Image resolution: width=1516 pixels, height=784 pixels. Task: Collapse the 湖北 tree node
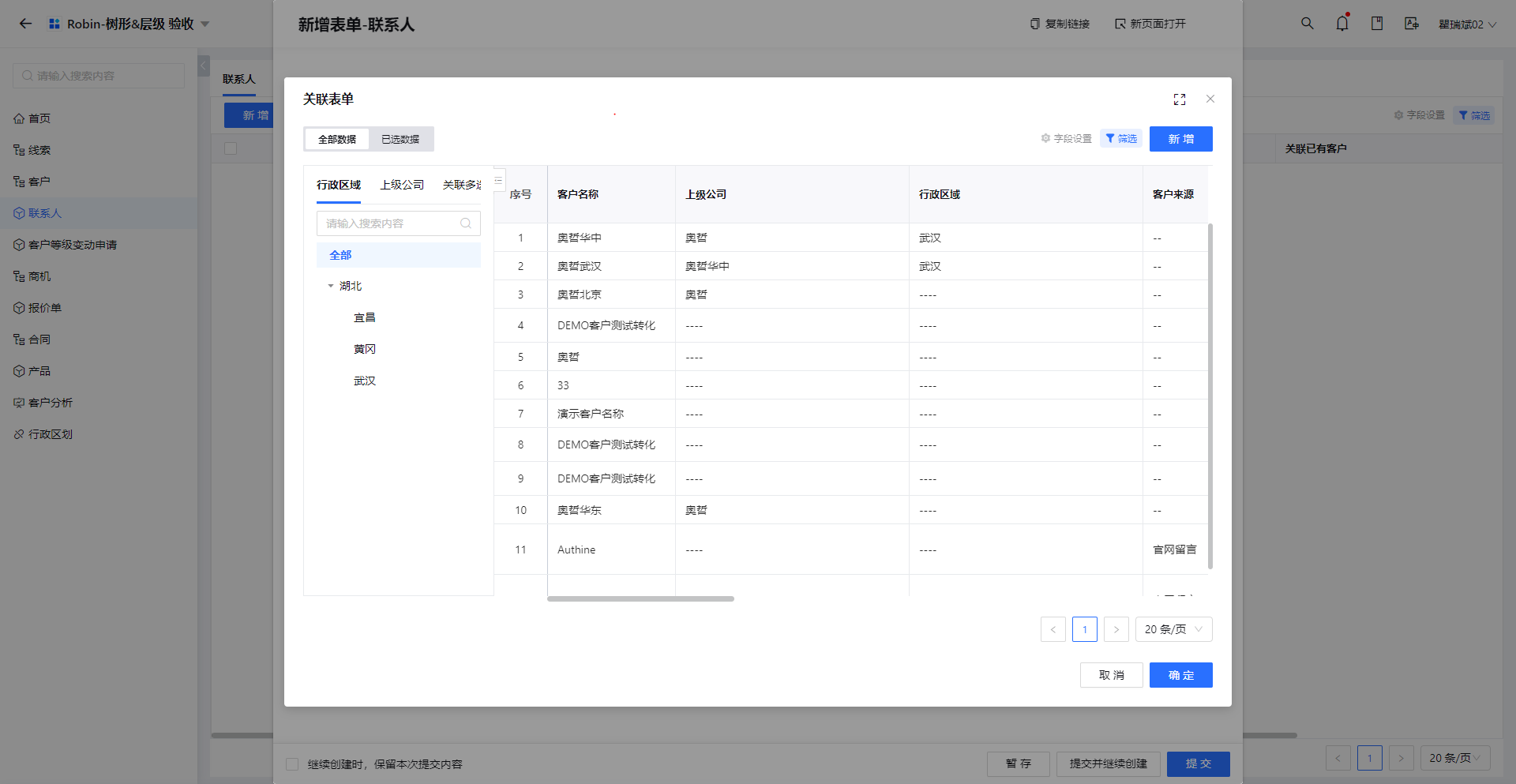tap(331, 286)
